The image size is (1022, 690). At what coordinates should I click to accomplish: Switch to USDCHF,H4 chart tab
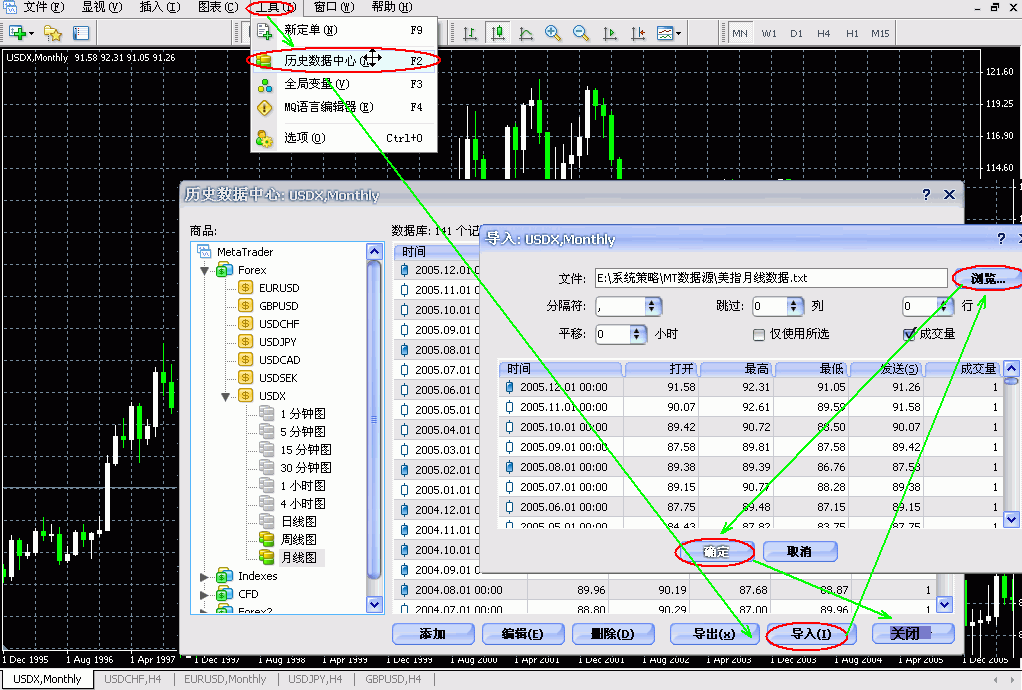[133, 680]
